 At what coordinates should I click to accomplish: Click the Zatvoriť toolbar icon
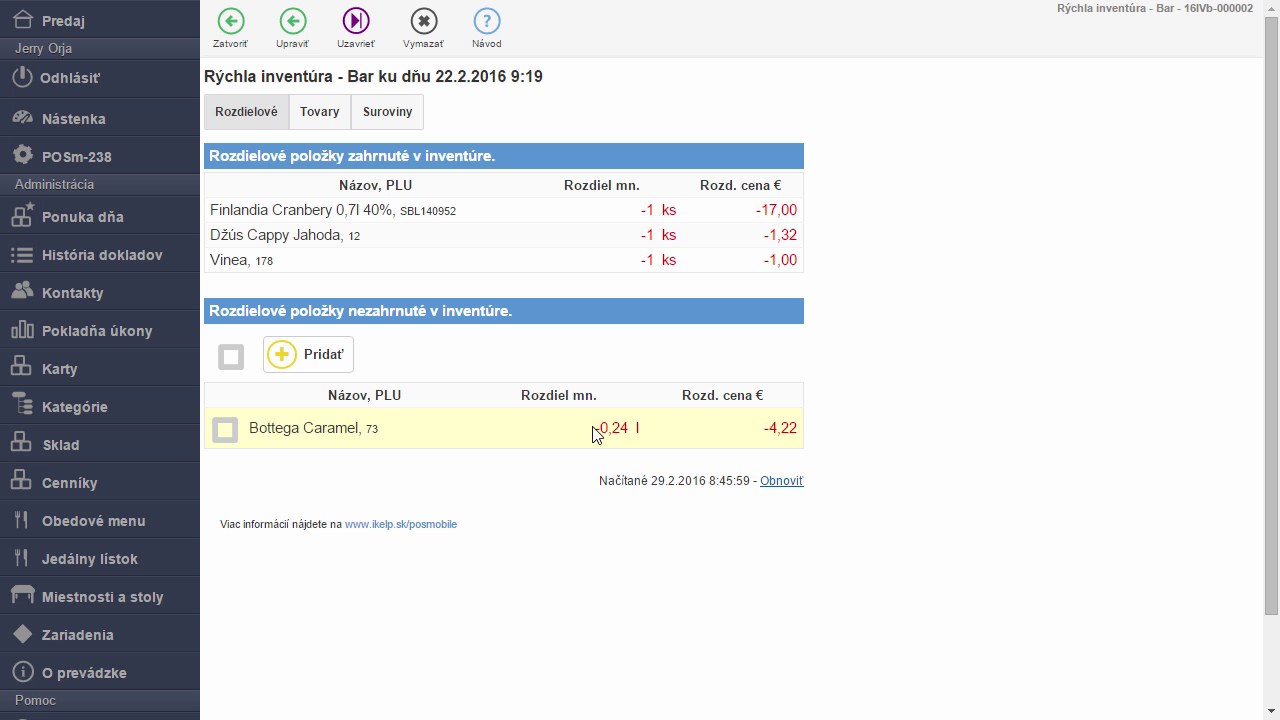pos(230,21)
